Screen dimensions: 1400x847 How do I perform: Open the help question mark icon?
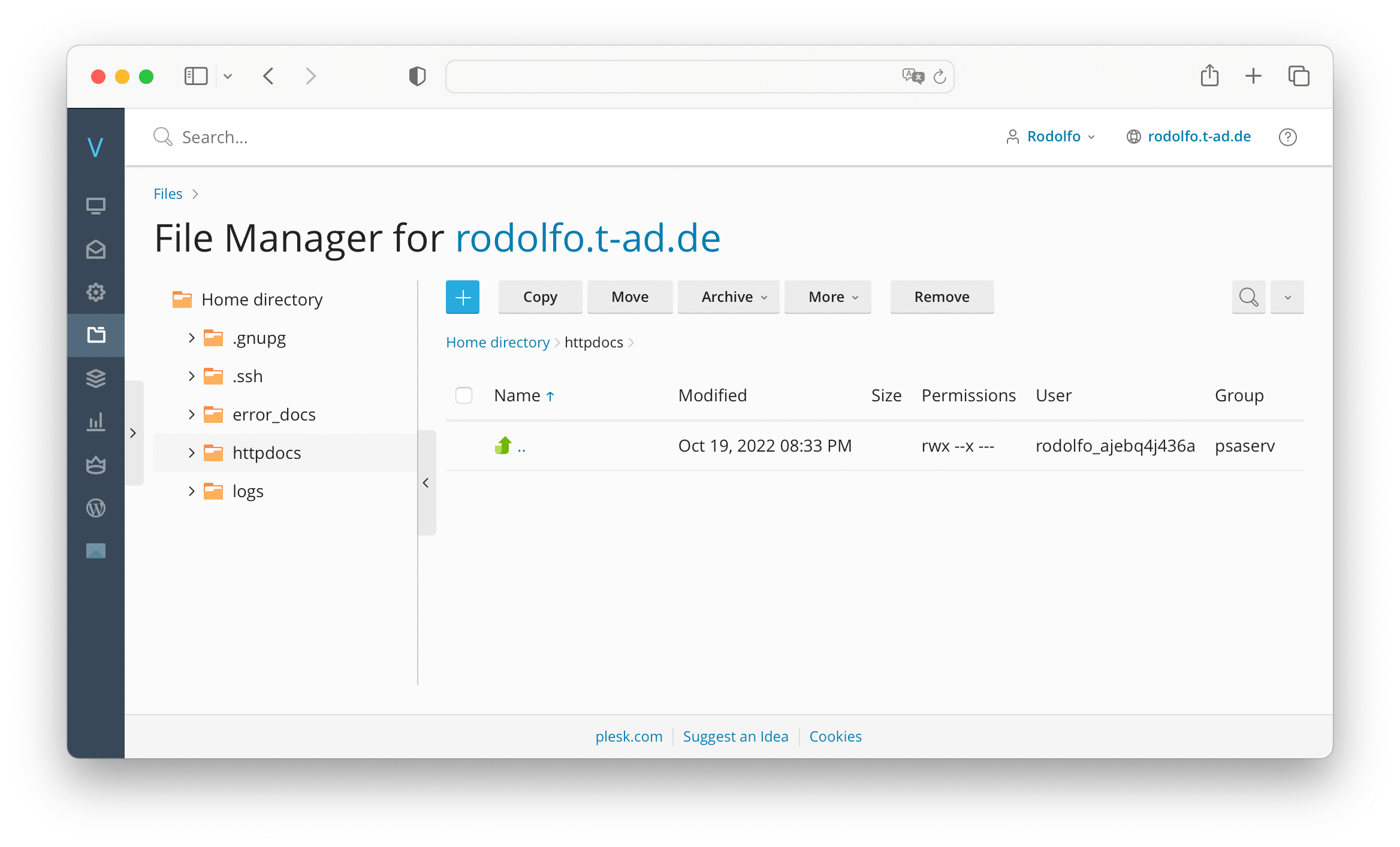(x=1288, y=137)
